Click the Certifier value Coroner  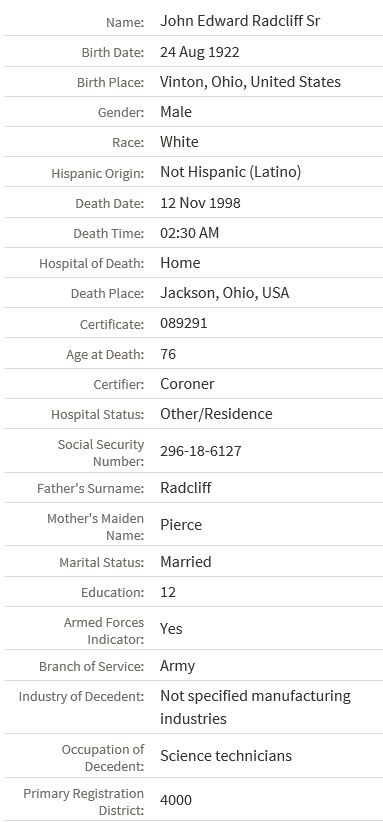coord(187,384)
